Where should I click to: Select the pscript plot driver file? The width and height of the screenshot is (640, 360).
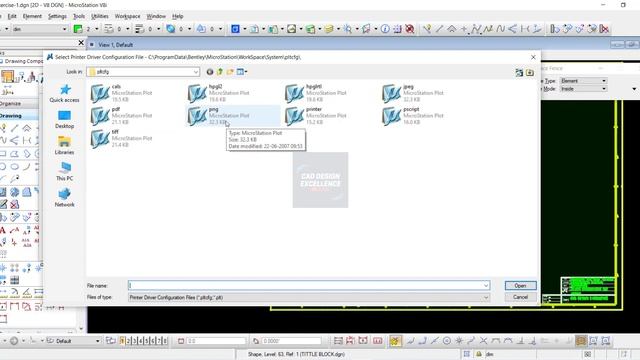[x=412, y=116]
